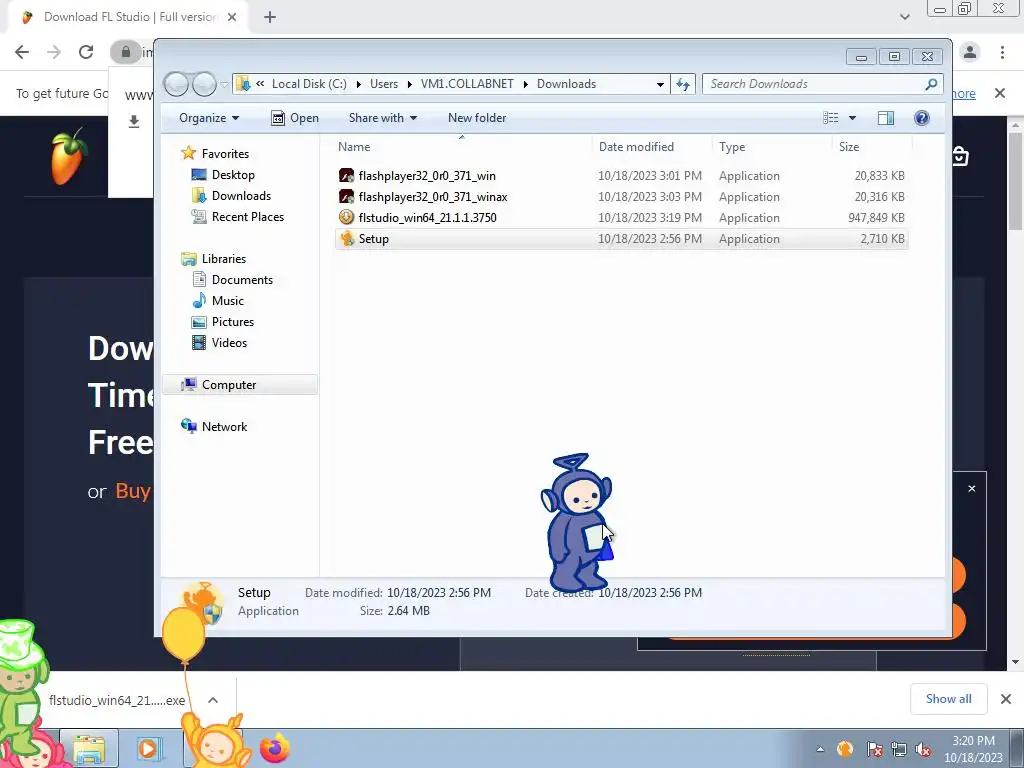The width and height of the screenshot is (1024, 768).
Task: Close the Chrome downloads bar
Action: point(1006,699)
